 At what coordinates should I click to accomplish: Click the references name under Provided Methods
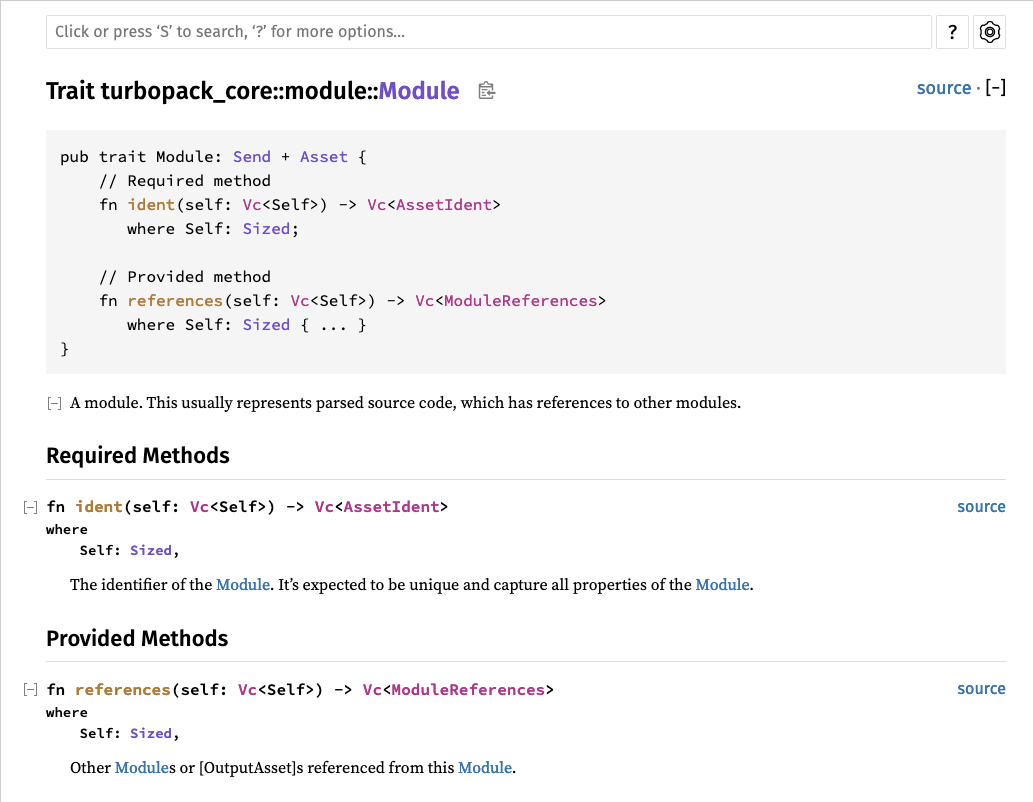point(123,689)
